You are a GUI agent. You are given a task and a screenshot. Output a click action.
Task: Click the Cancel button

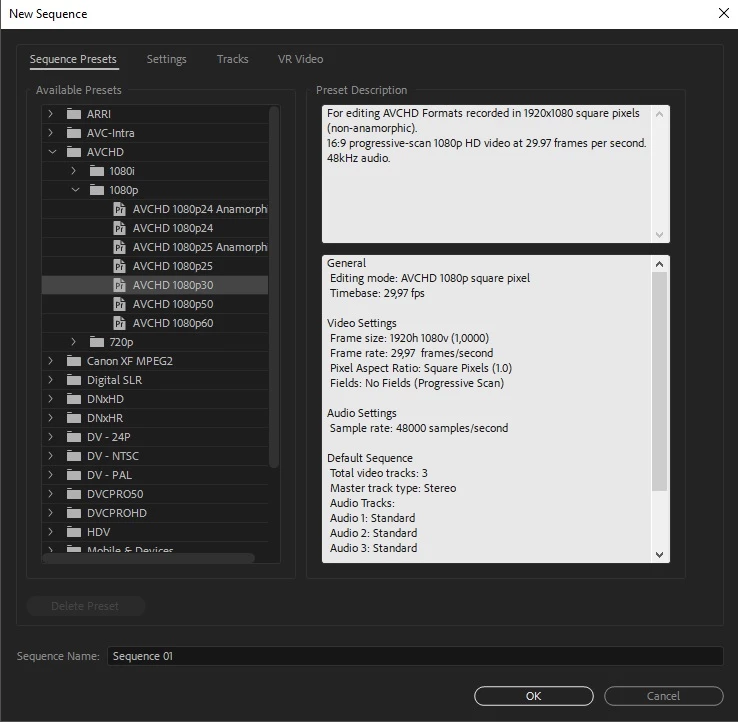tap(664, 696)
